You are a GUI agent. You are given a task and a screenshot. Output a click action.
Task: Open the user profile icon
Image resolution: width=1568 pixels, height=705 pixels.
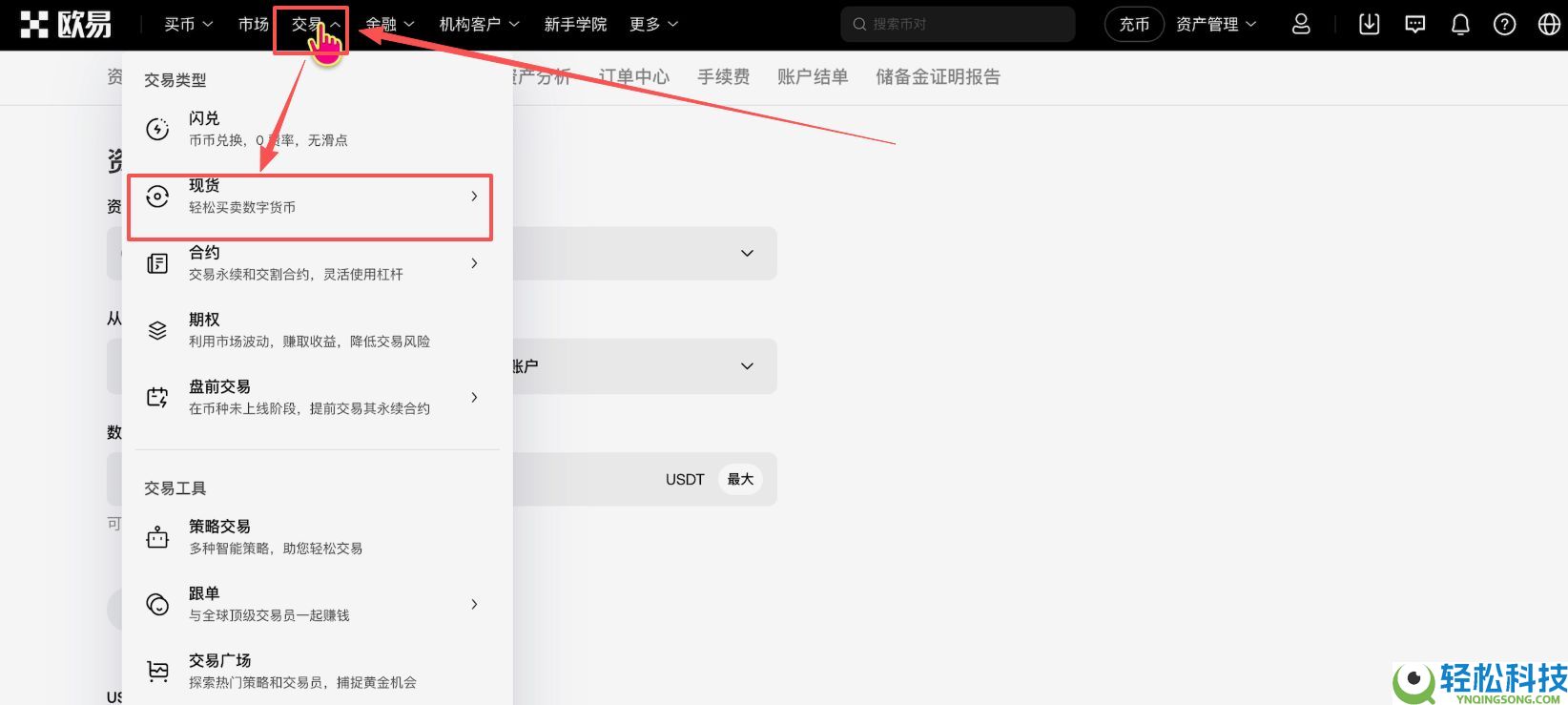(x=1301, y=24)
